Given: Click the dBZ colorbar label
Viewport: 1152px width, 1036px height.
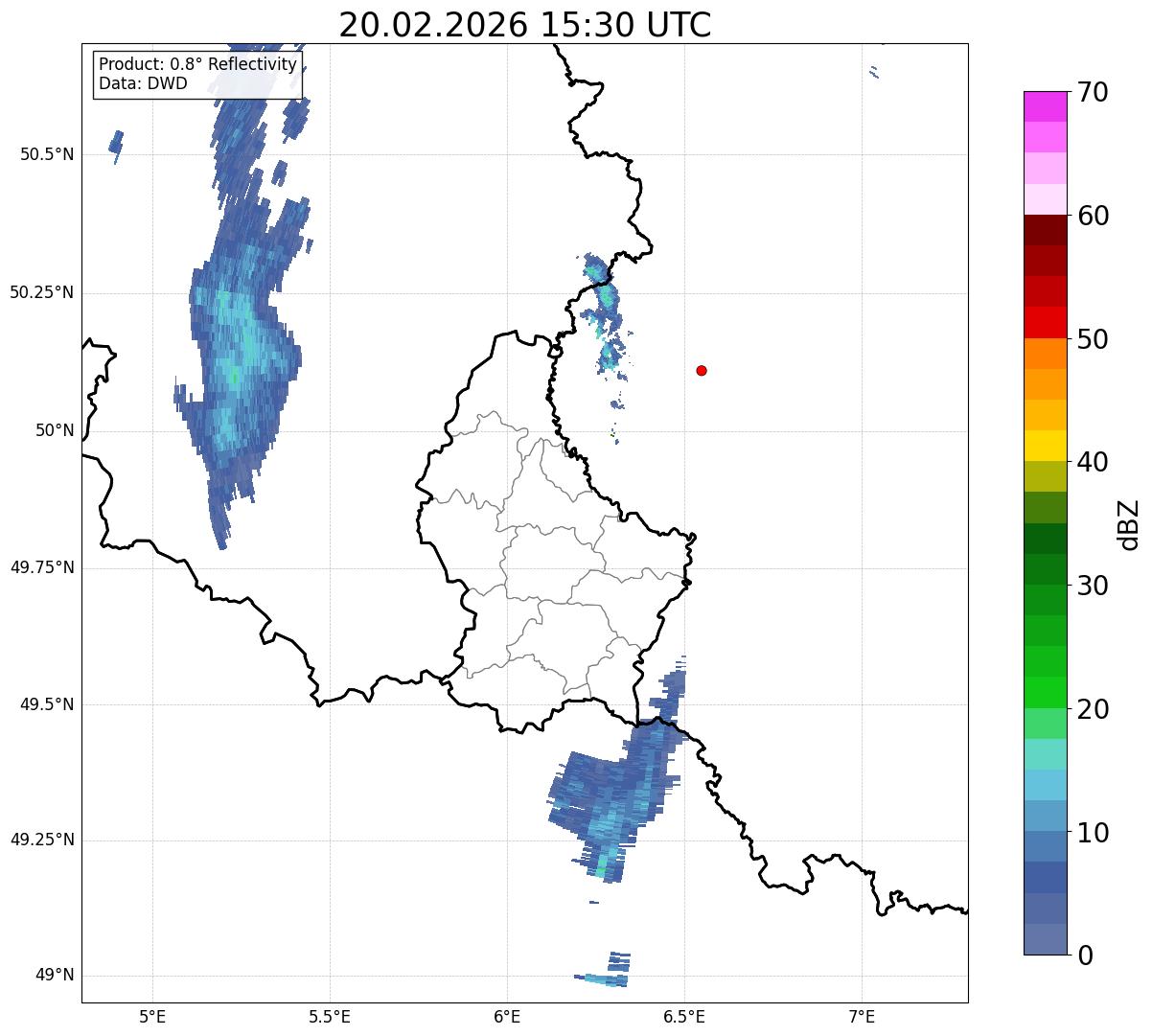Looking at the screenshot, I should click(x=1129, y=523).
